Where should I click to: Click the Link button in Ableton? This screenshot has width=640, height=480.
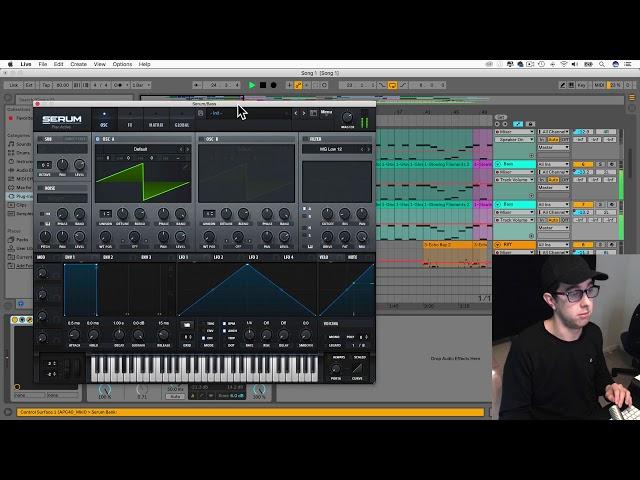[14, 85]
